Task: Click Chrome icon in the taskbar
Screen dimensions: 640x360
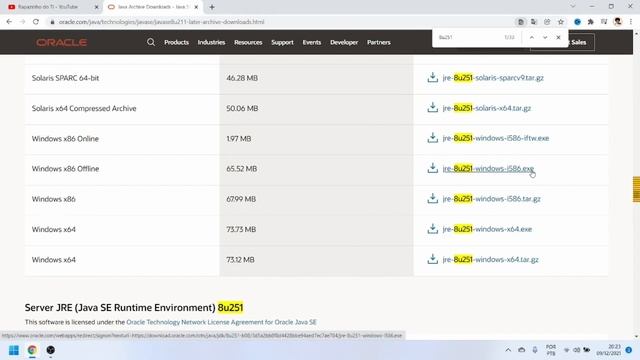Action: click(32, 350)
